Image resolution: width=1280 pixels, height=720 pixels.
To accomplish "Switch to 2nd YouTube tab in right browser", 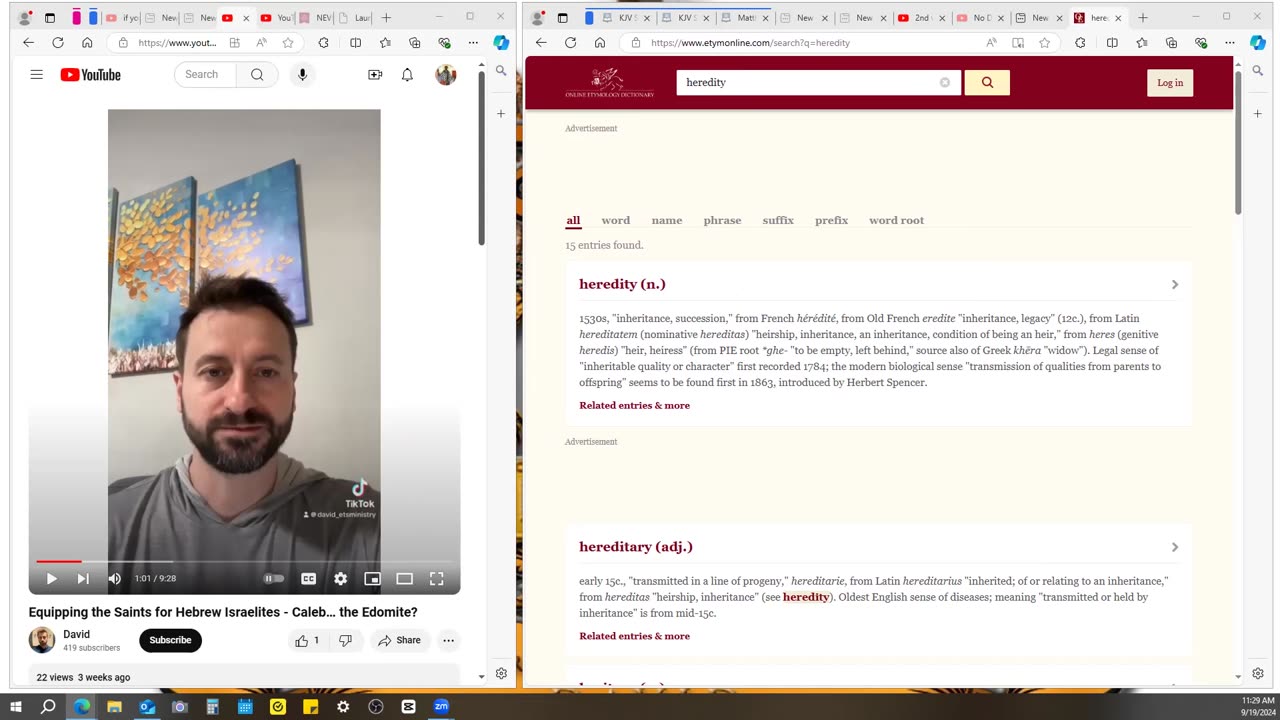I will [x=919, y=18].
